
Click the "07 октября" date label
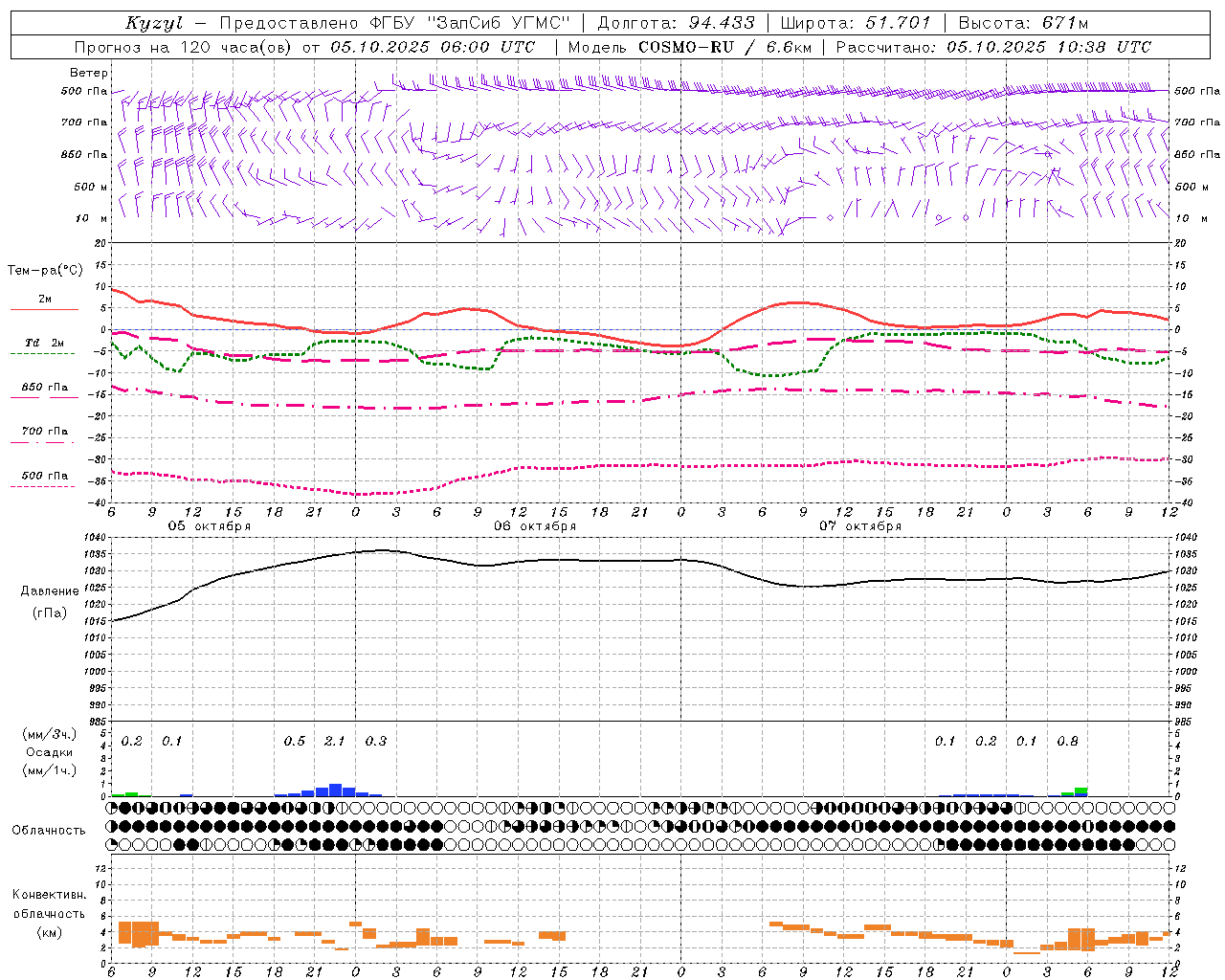[x=860, y=526]
